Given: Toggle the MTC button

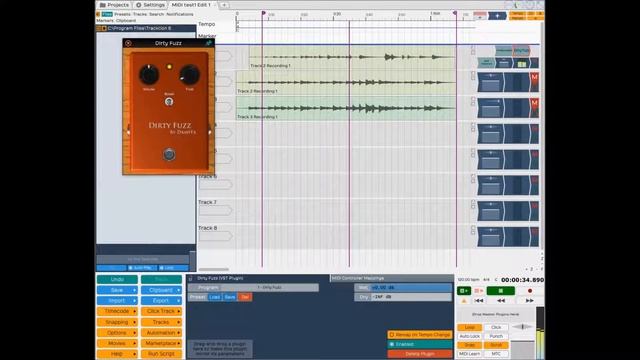Looking at the screenshot, I should pos(496,354).
